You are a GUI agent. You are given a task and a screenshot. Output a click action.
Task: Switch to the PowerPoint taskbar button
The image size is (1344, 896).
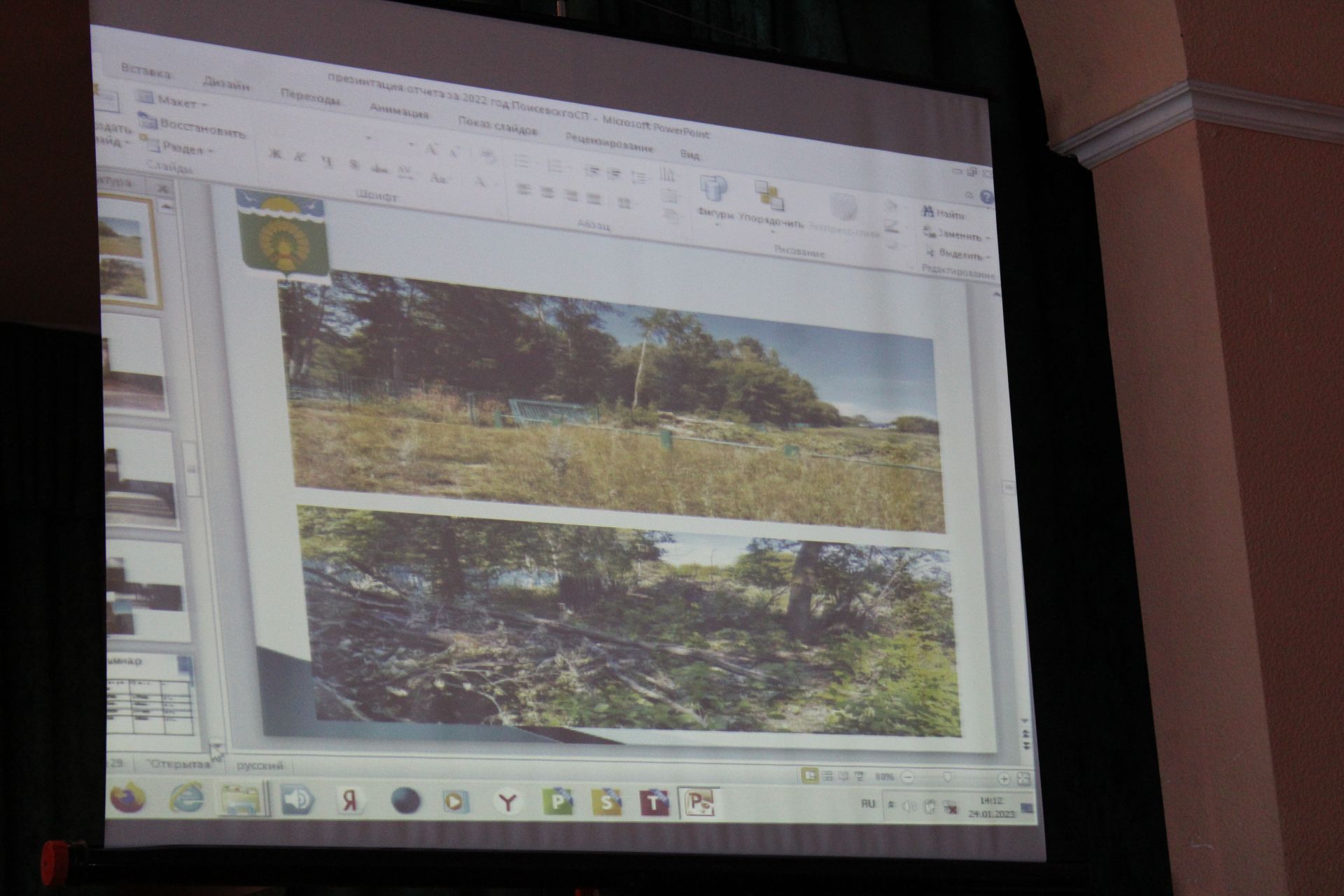(x=701, y=804)
